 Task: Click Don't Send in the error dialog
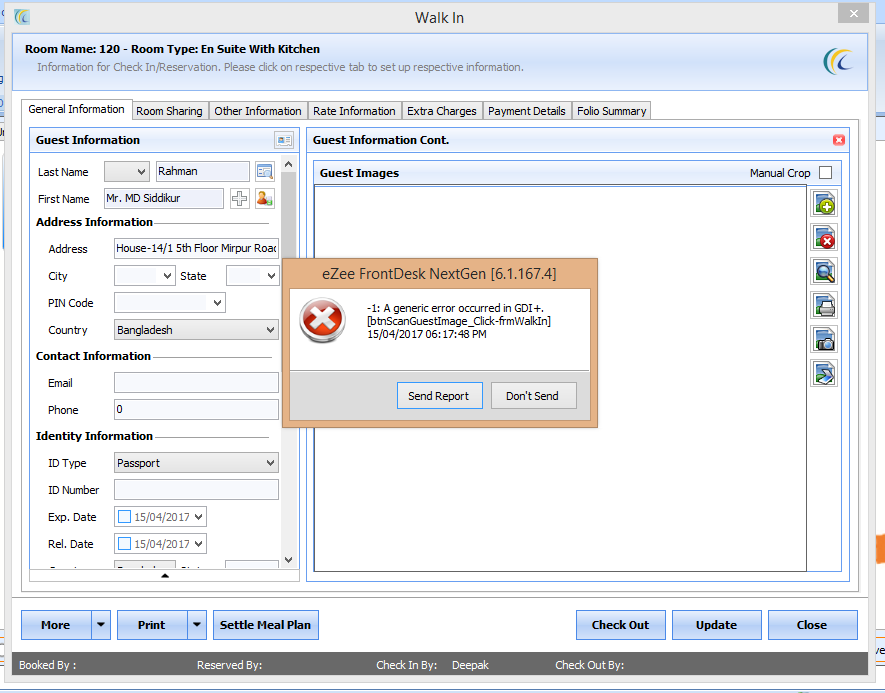(x=533, y=396)
